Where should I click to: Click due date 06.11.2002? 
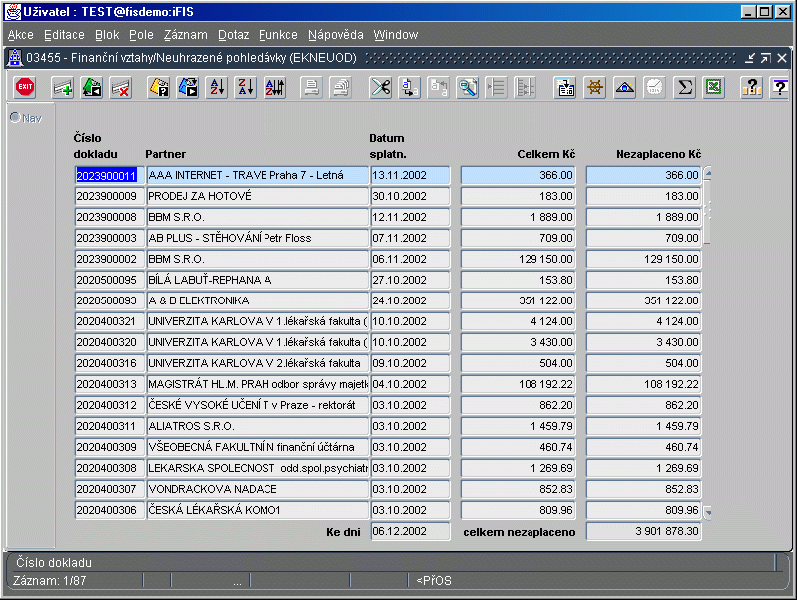pos(410,259)
